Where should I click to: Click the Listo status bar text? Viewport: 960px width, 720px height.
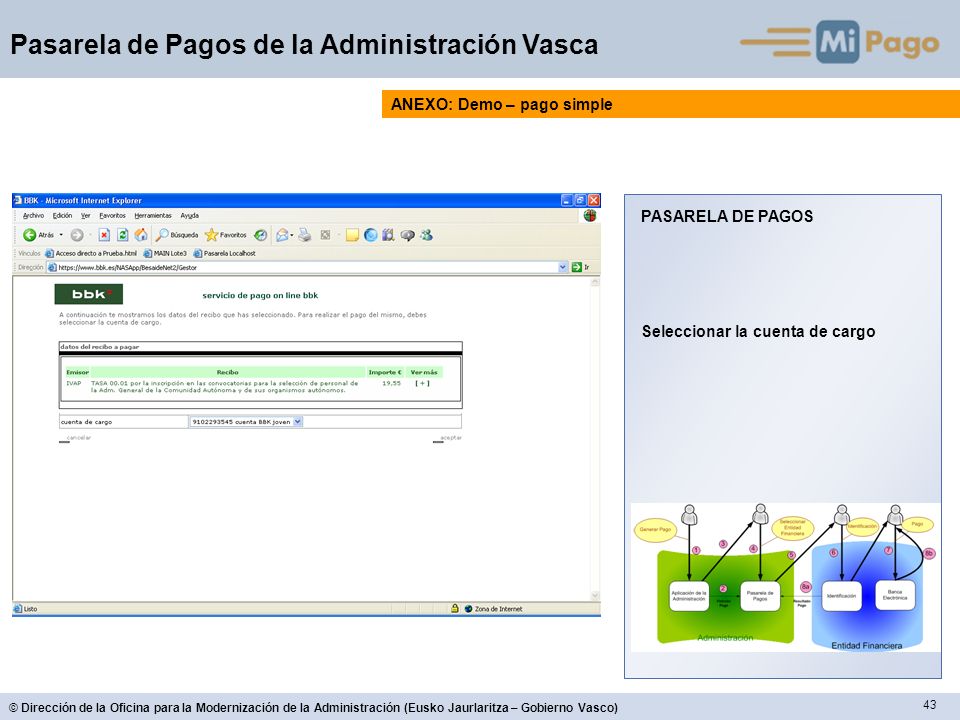pyautogui.click(x=31, y=609)
